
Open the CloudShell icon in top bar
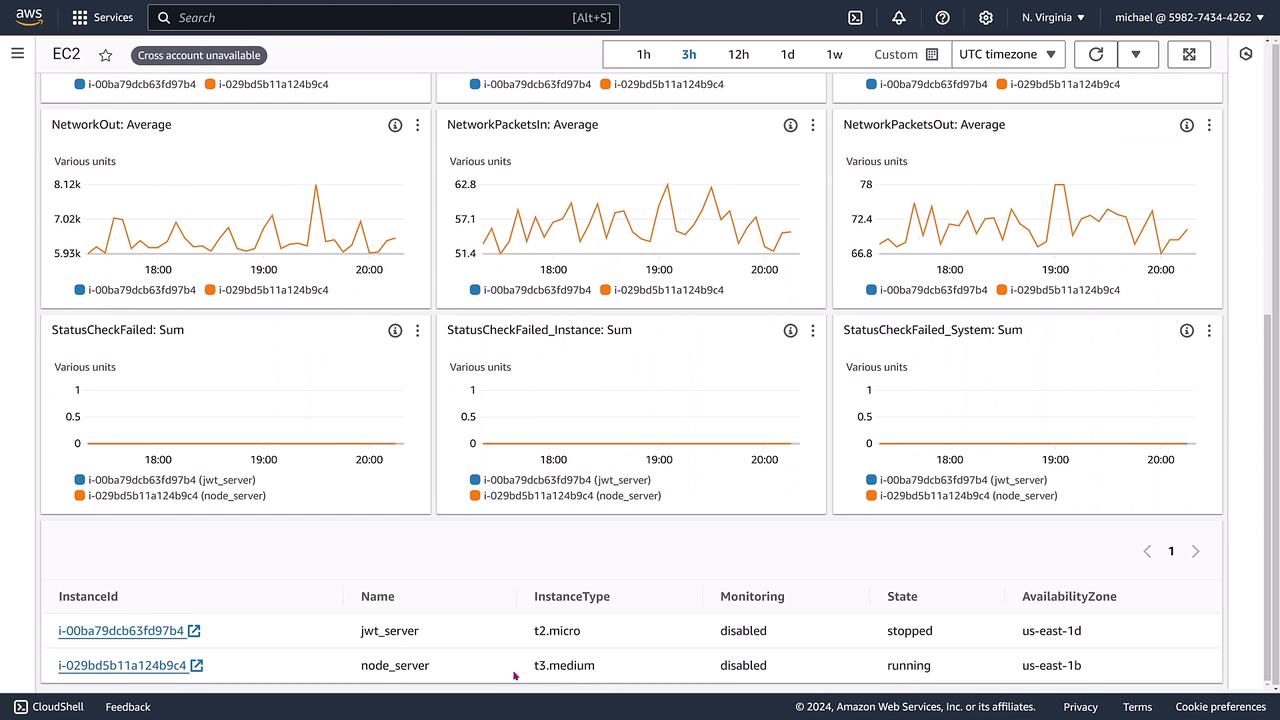(x=855, y=18)
